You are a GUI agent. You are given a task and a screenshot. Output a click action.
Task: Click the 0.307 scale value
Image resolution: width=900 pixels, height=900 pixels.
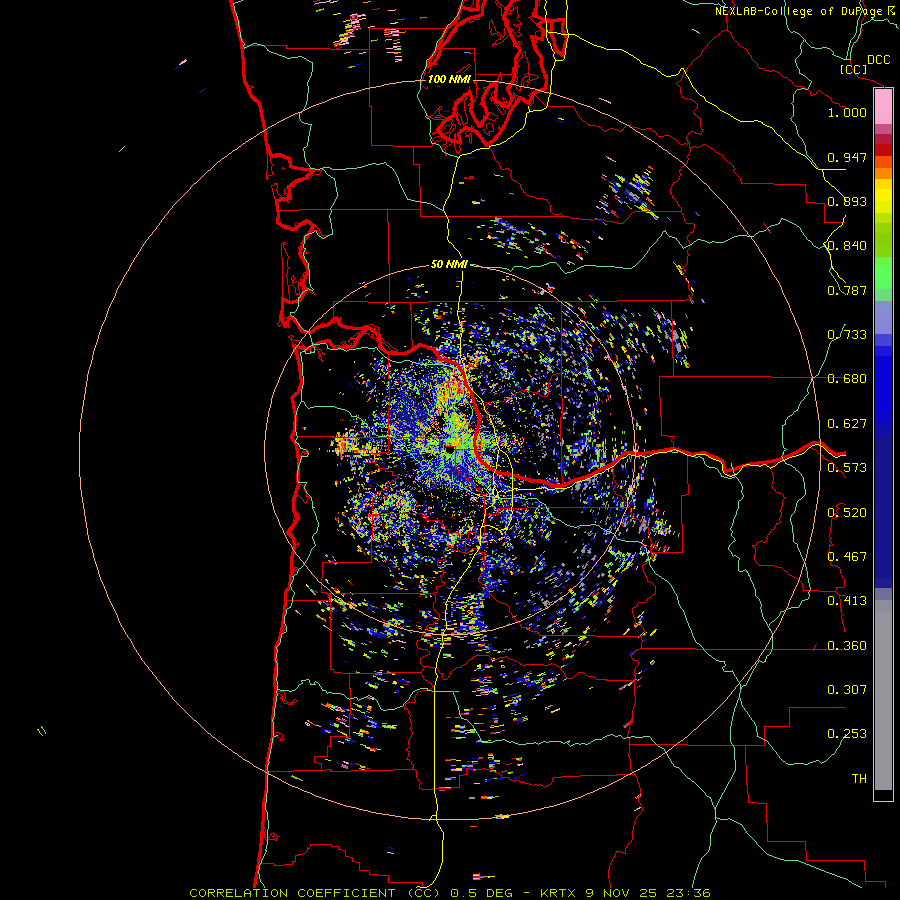point(847,690)
